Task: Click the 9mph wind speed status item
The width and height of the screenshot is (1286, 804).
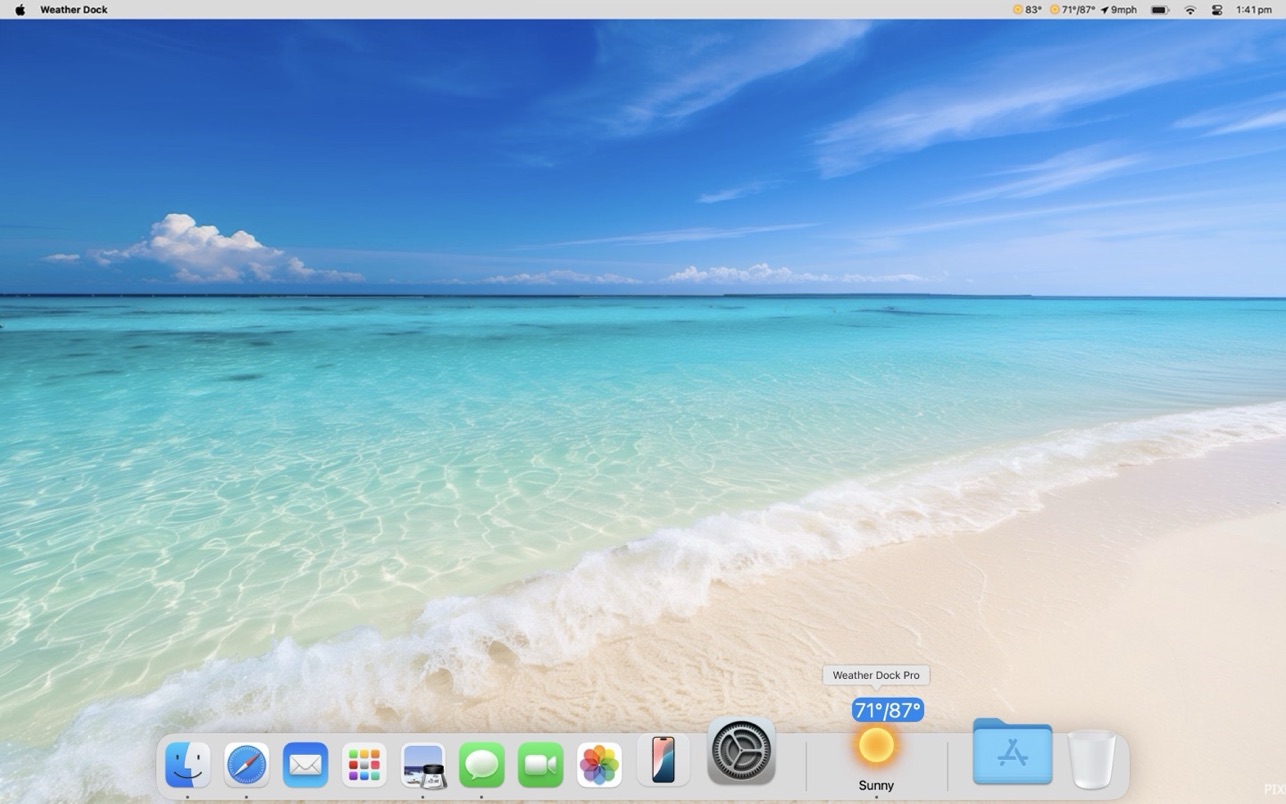Action: coord(1119,10)
